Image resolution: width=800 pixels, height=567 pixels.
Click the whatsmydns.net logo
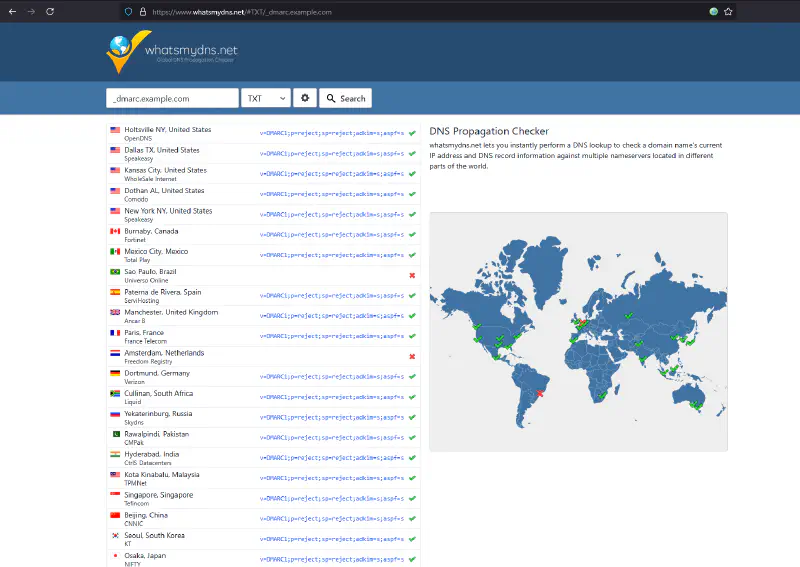[171, 52]
